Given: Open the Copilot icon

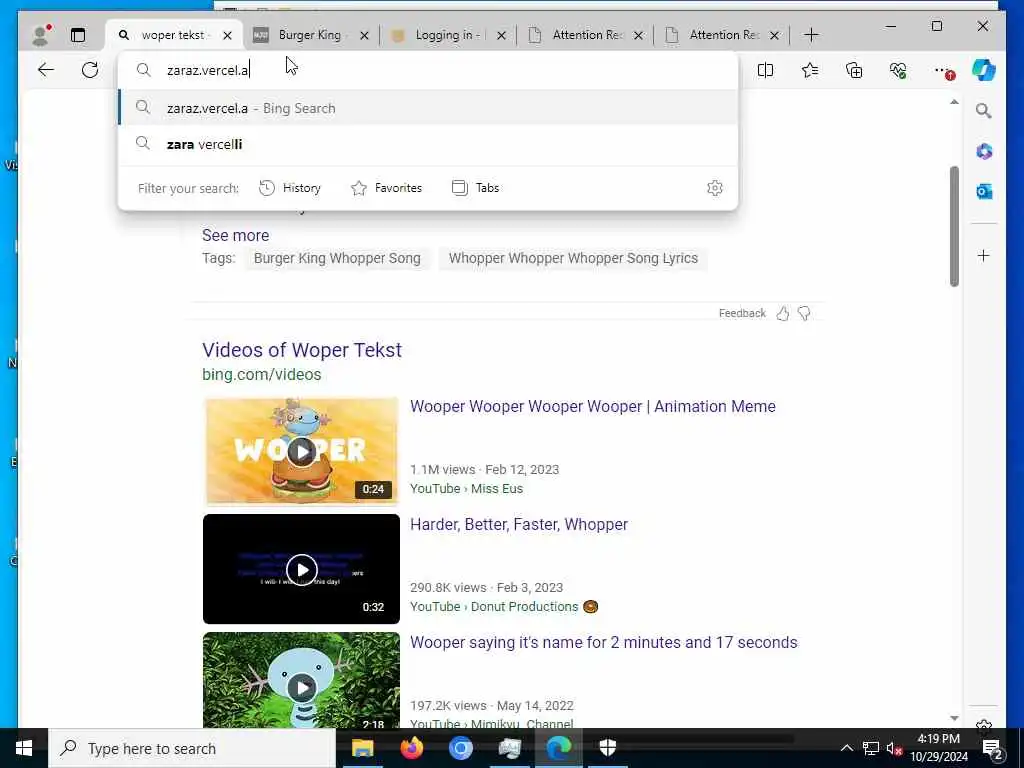Looking at the screenshot, I should tap(984, 70).
